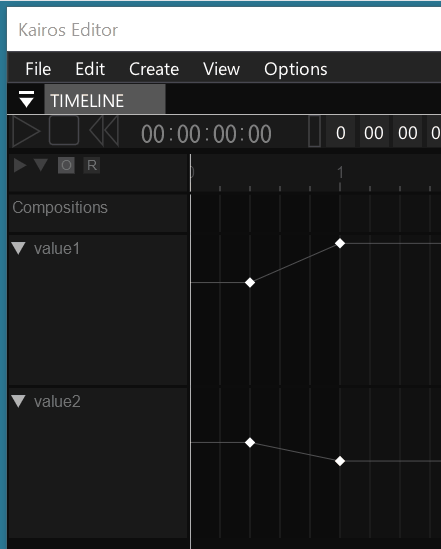This screenshot has height=549, width=441.
Task: Click the 00:00:00:00 timecode display
Action: (x=206, y=134)
